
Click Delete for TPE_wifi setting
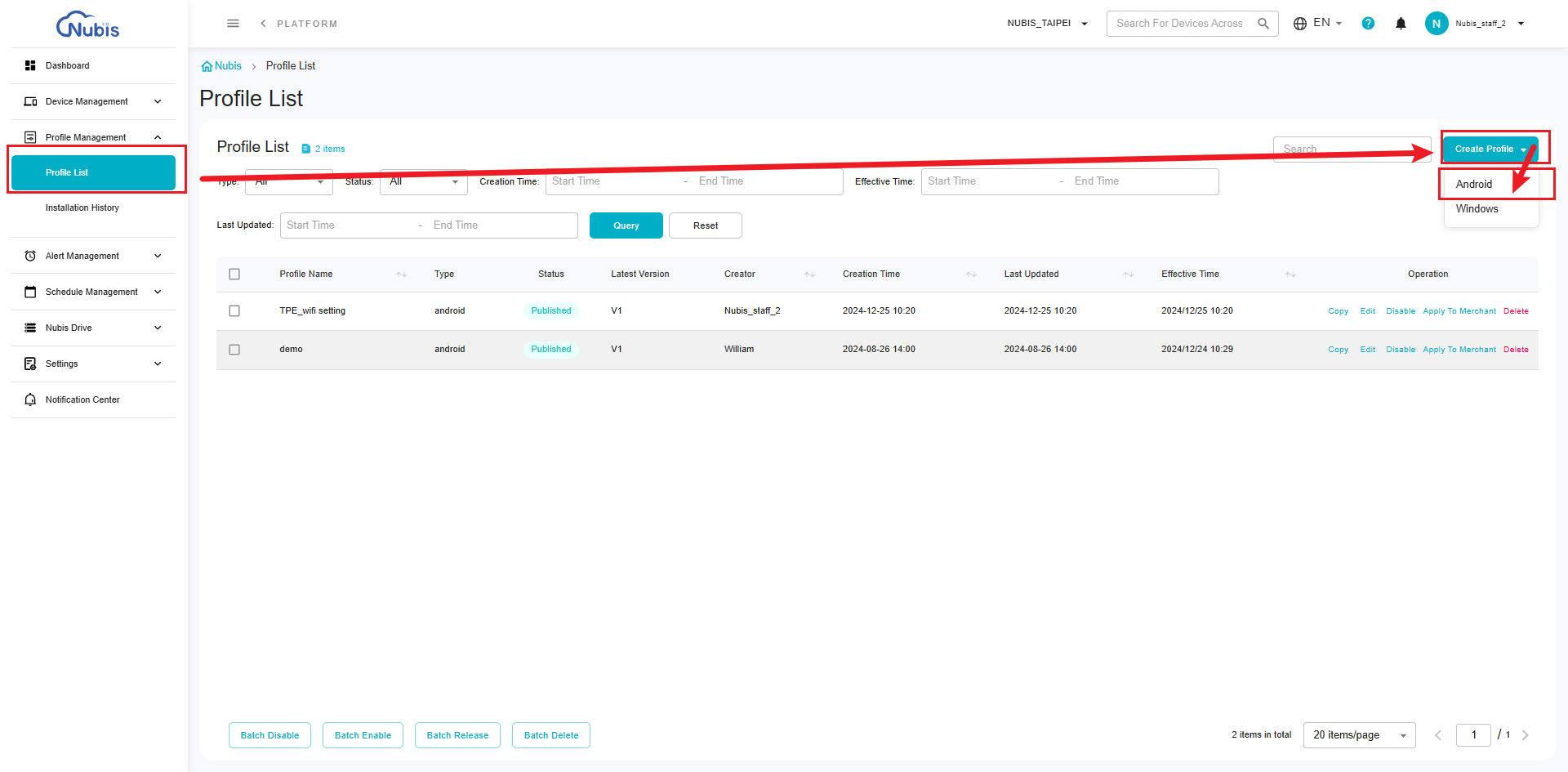(1516, 311)
